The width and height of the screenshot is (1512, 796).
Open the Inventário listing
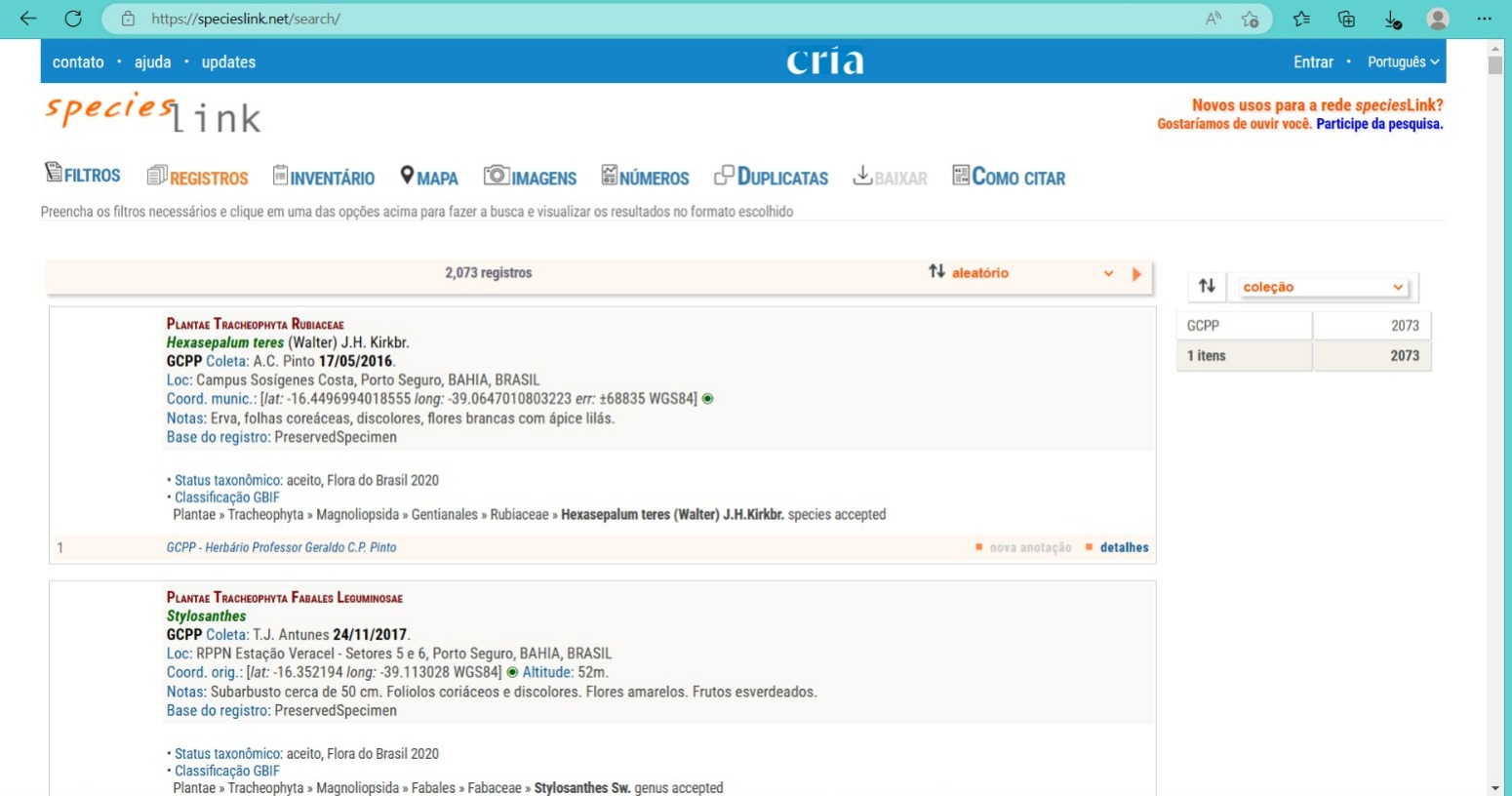pos(324,177)
